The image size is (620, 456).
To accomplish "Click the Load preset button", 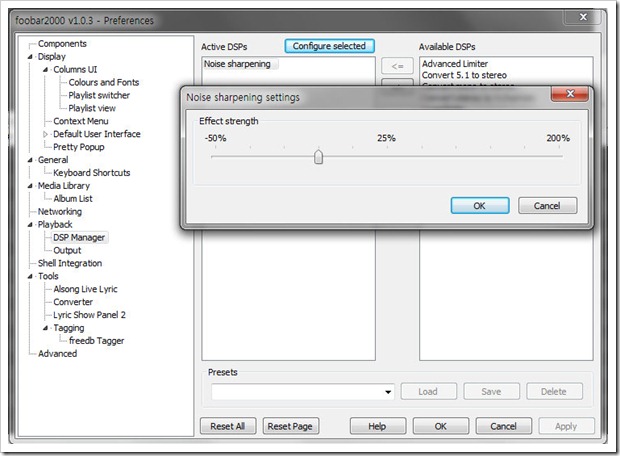I will coord(428,392).
